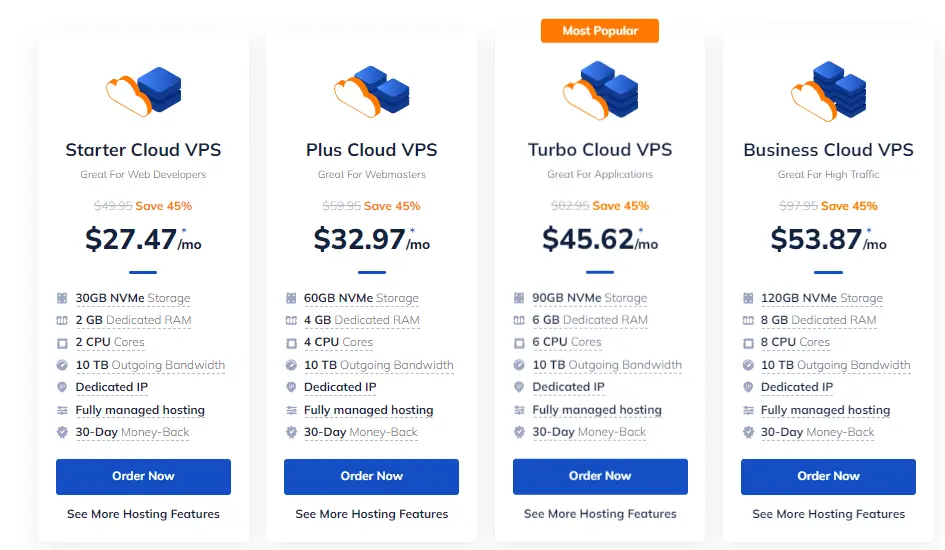Screen dimensions: 945x550
Task: Order the Starter Cloud VPS plan
Action: pyautogui.click(x=143, y=477)
